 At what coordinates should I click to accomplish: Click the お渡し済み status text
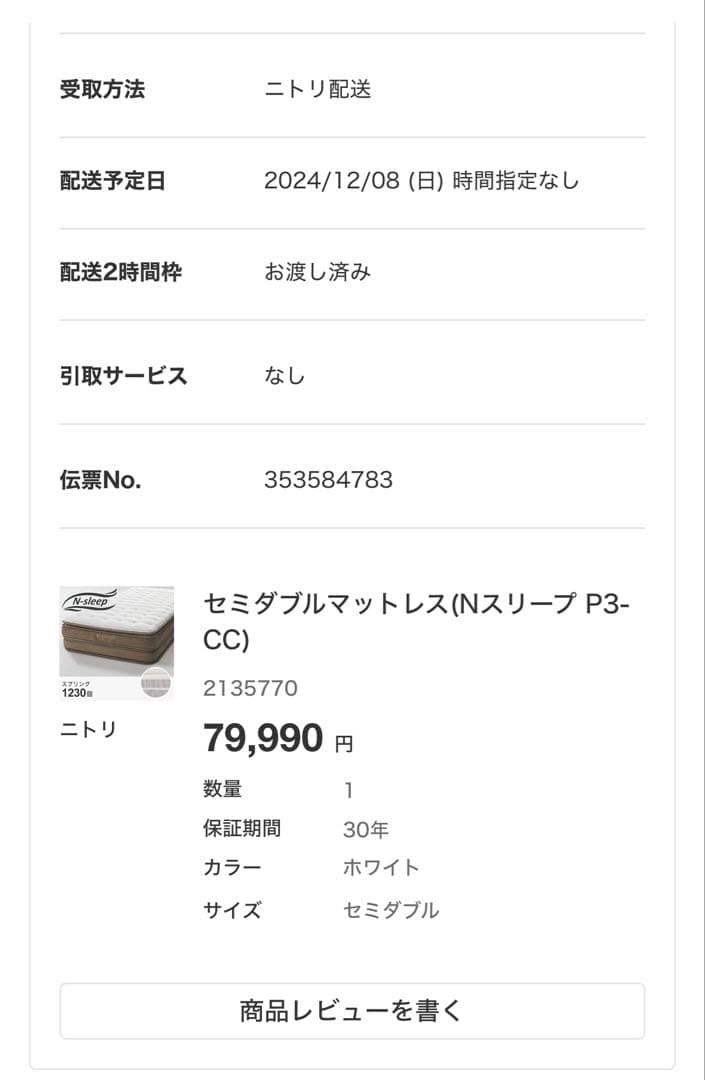tap(317, 272)
